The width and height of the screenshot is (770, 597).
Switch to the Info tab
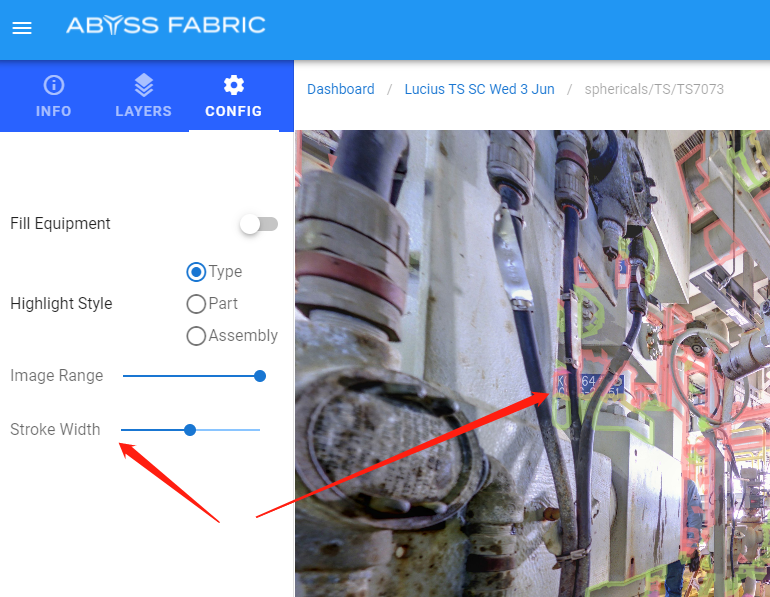[54, 96]
